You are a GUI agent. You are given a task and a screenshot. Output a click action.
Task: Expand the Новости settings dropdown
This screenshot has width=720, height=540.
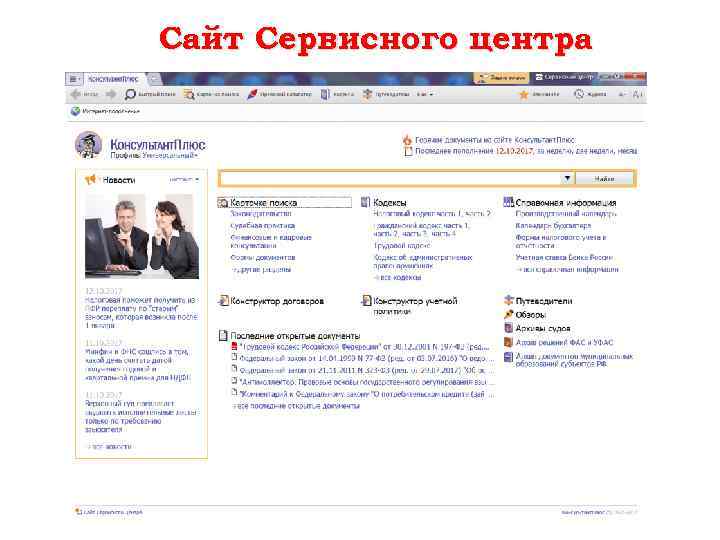pyautogui.click(x=184, y=180)
